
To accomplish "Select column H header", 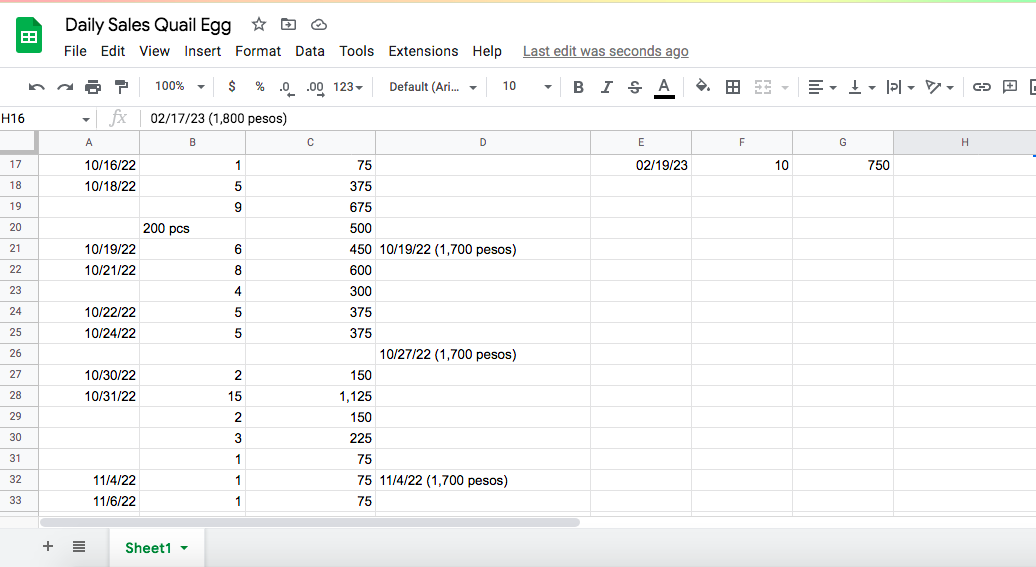I will tap(965, 142).
